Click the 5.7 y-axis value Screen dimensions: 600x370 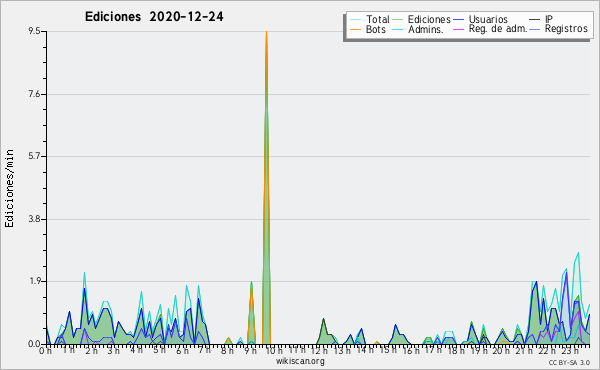(x=34, y=156)
